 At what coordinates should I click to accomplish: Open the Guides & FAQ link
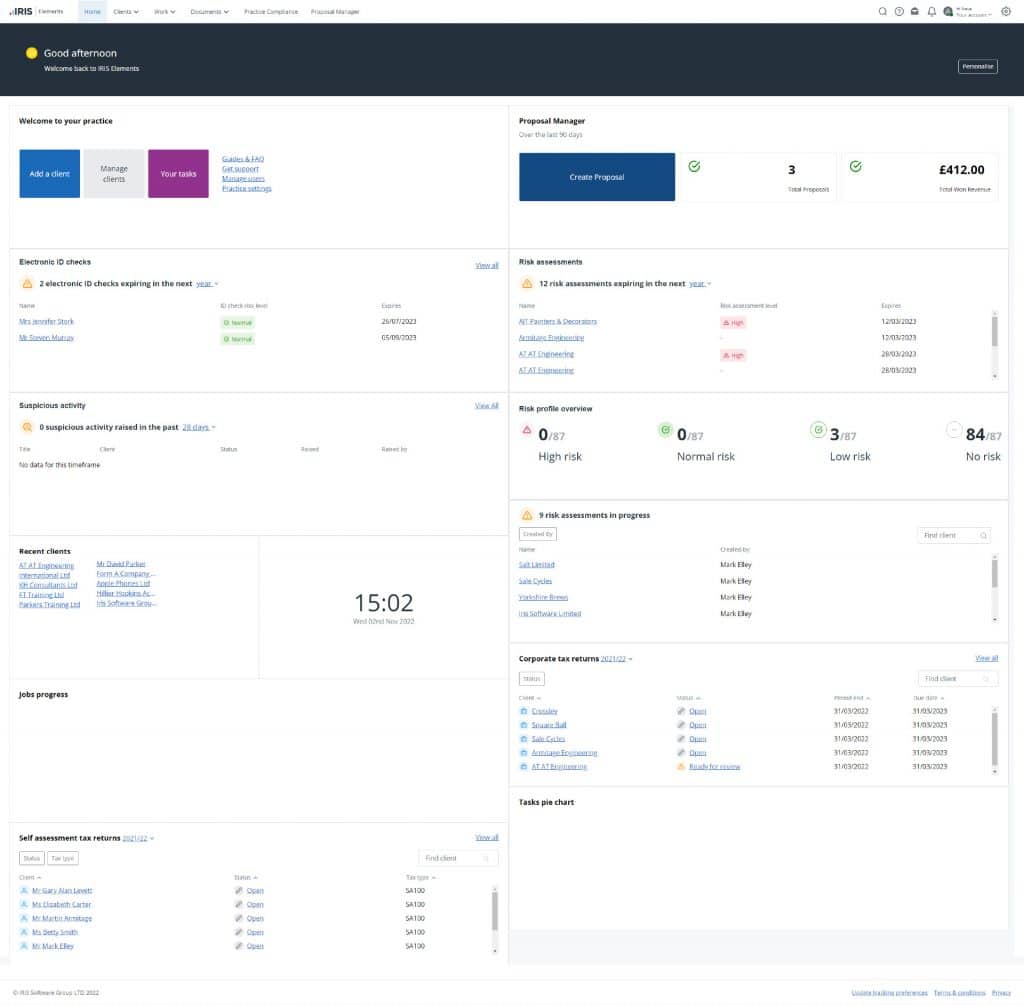243,159
